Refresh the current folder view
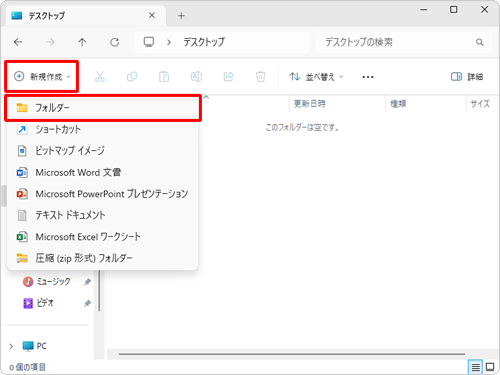 114,42
